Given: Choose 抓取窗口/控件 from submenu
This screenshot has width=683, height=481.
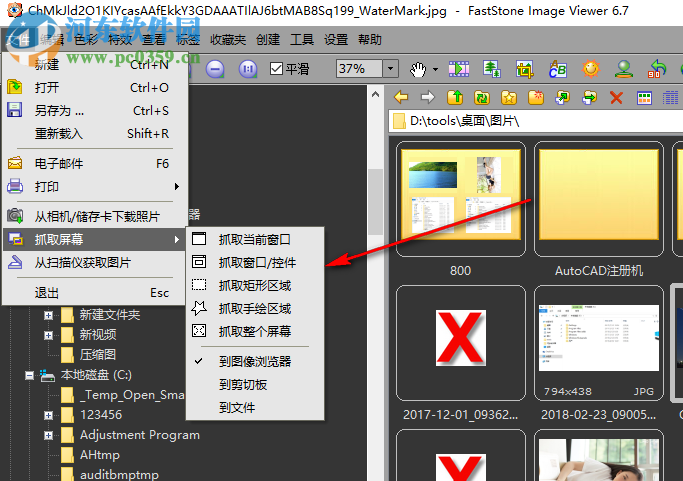Looking at the screenshot, I should pyautogui.click(x=255, y=262).
